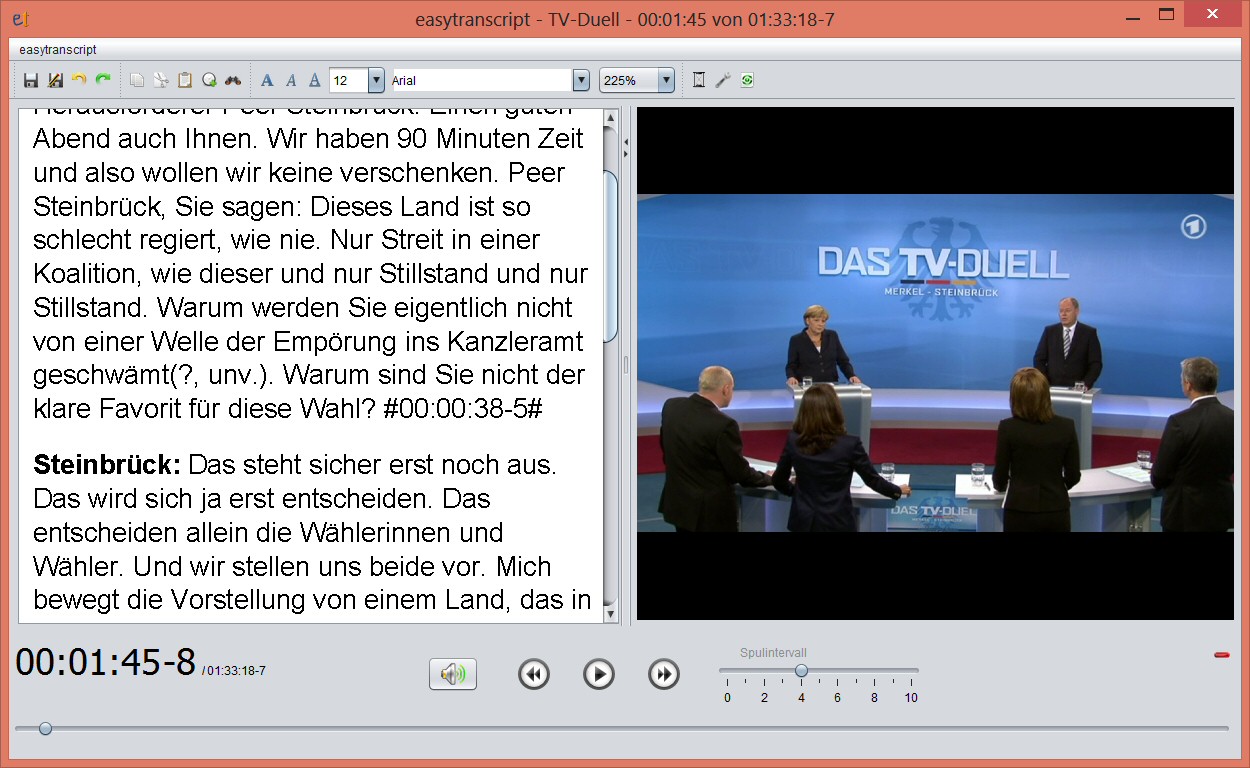The height and width of the screenshot is (768, 1250).
Task: Click the green refresh/sync icon
Action: pyautogui.click(x=745, y=80)
